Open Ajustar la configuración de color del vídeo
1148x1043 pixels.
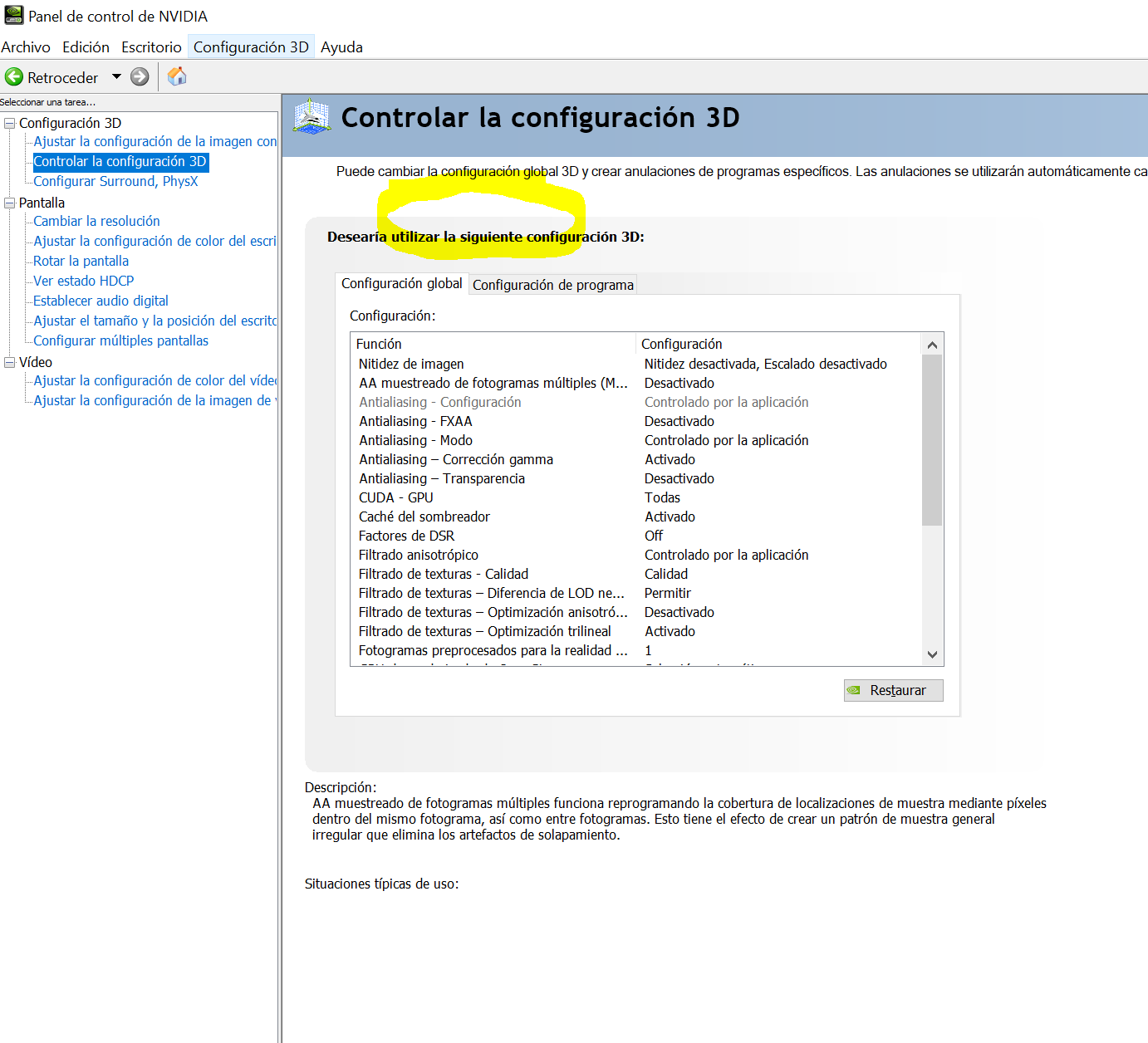(x=155, y=380)
